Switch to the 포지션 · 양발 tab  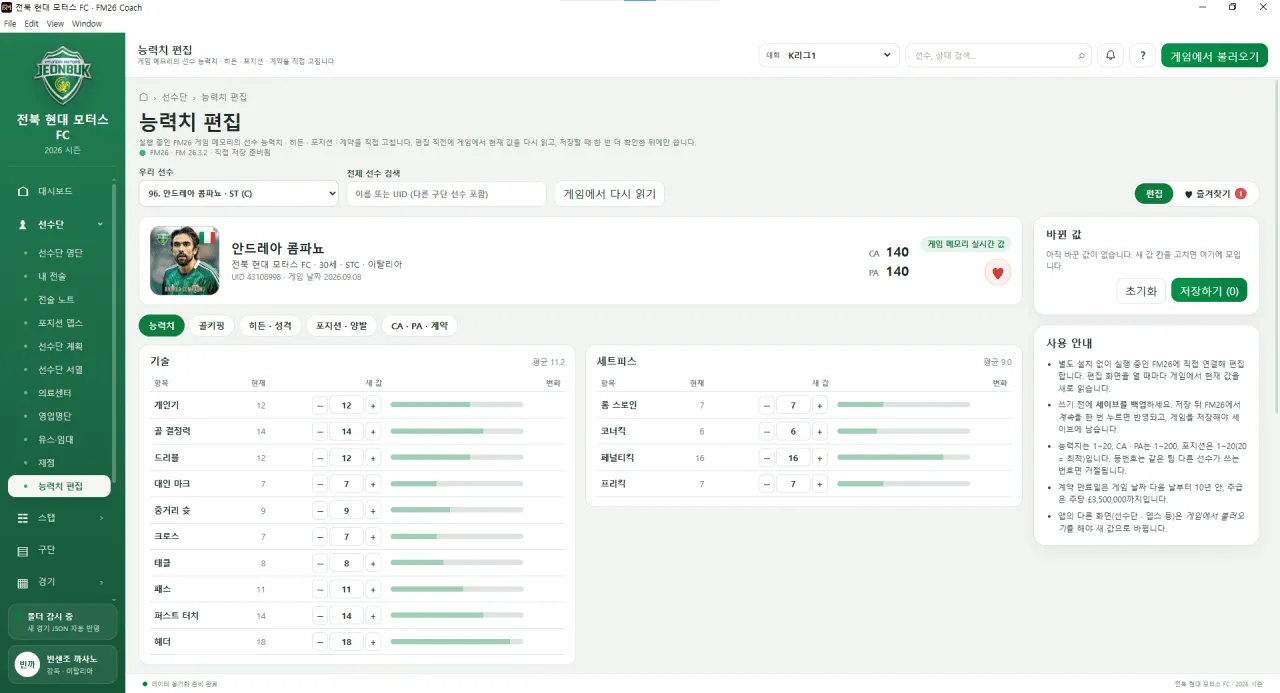[341, 326]
